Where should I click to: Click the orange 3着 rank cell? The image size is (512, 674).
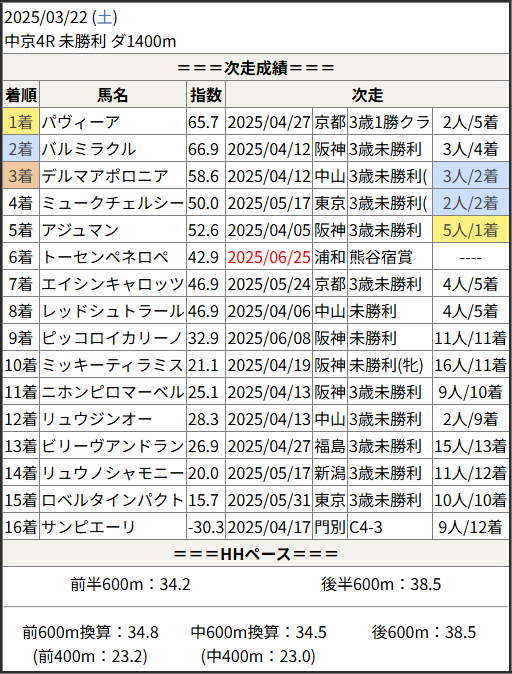coord(21,176)
